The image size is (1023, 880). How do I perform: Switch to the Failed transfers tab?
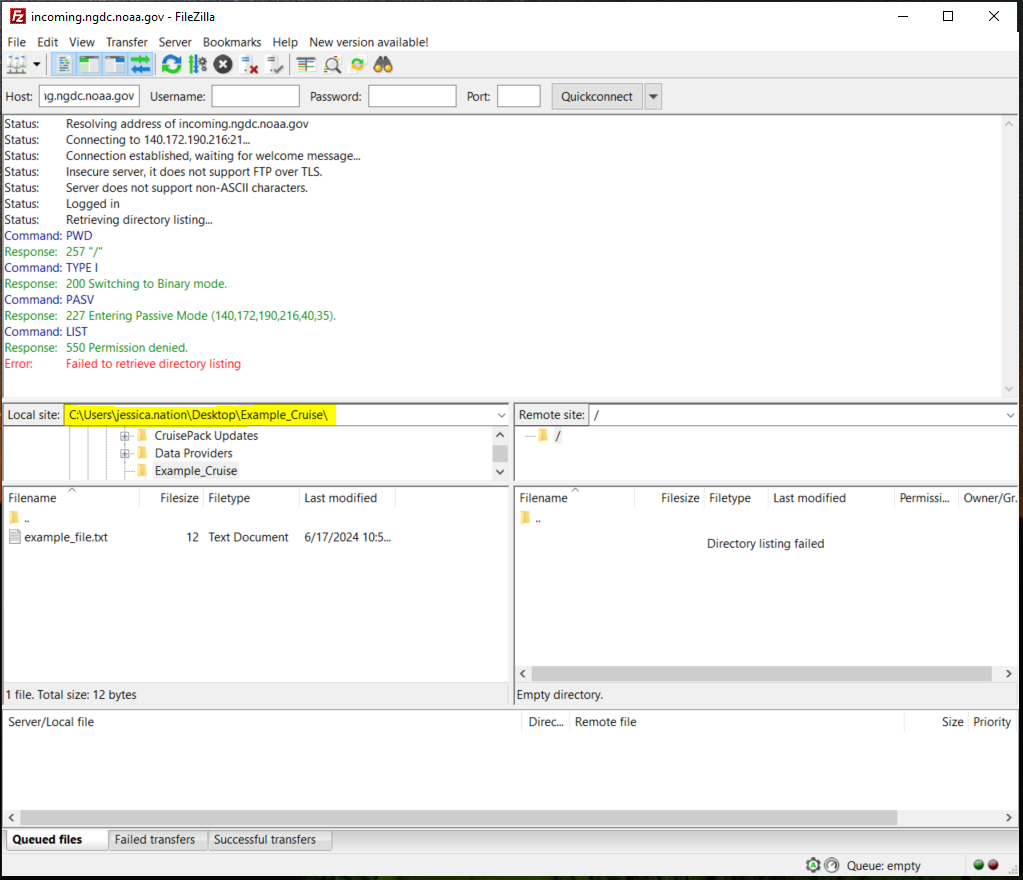[155, 840]
